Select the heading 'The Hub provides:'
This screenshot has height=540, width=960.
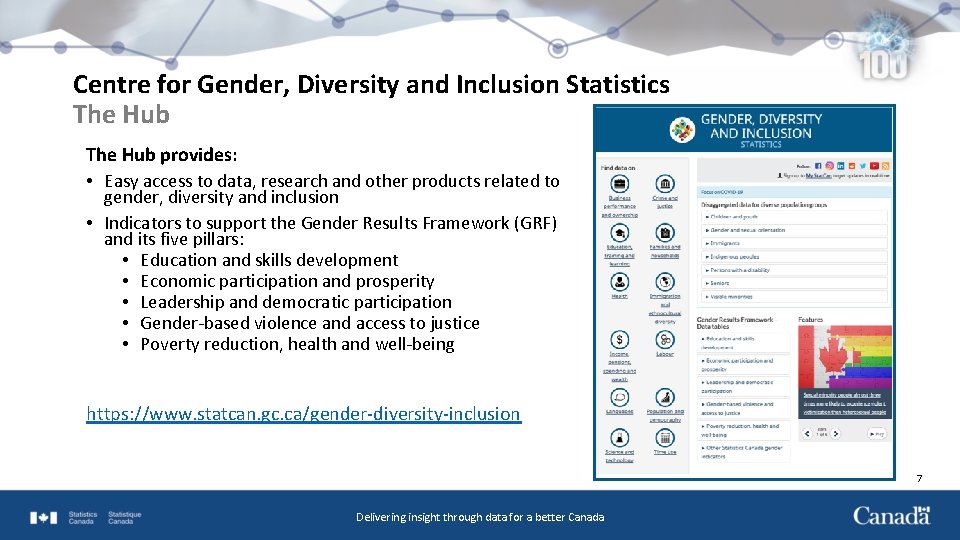click(162, 155)
